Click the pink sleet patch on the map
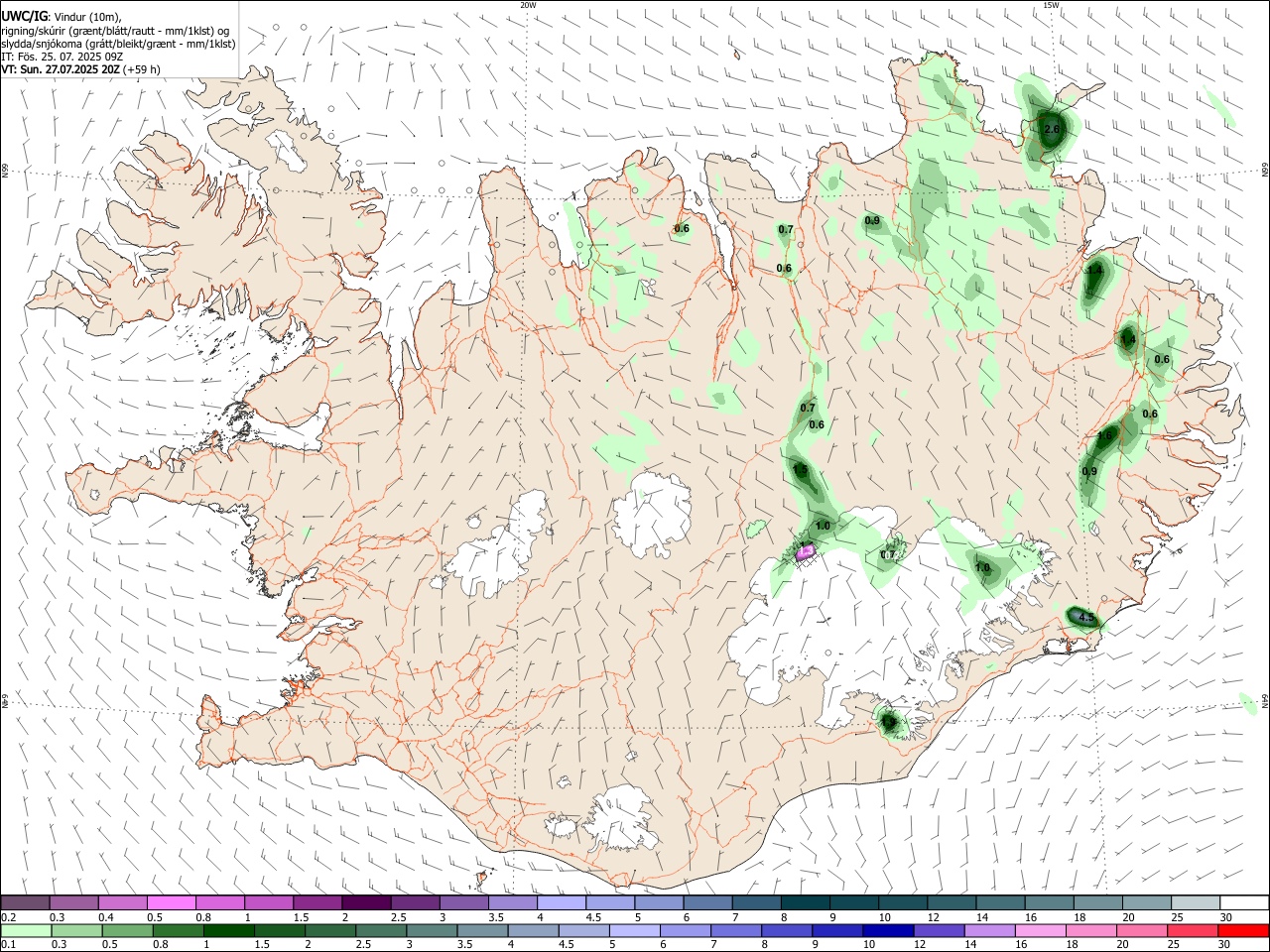Screen dimensions: 1270x952 (807, 550)
